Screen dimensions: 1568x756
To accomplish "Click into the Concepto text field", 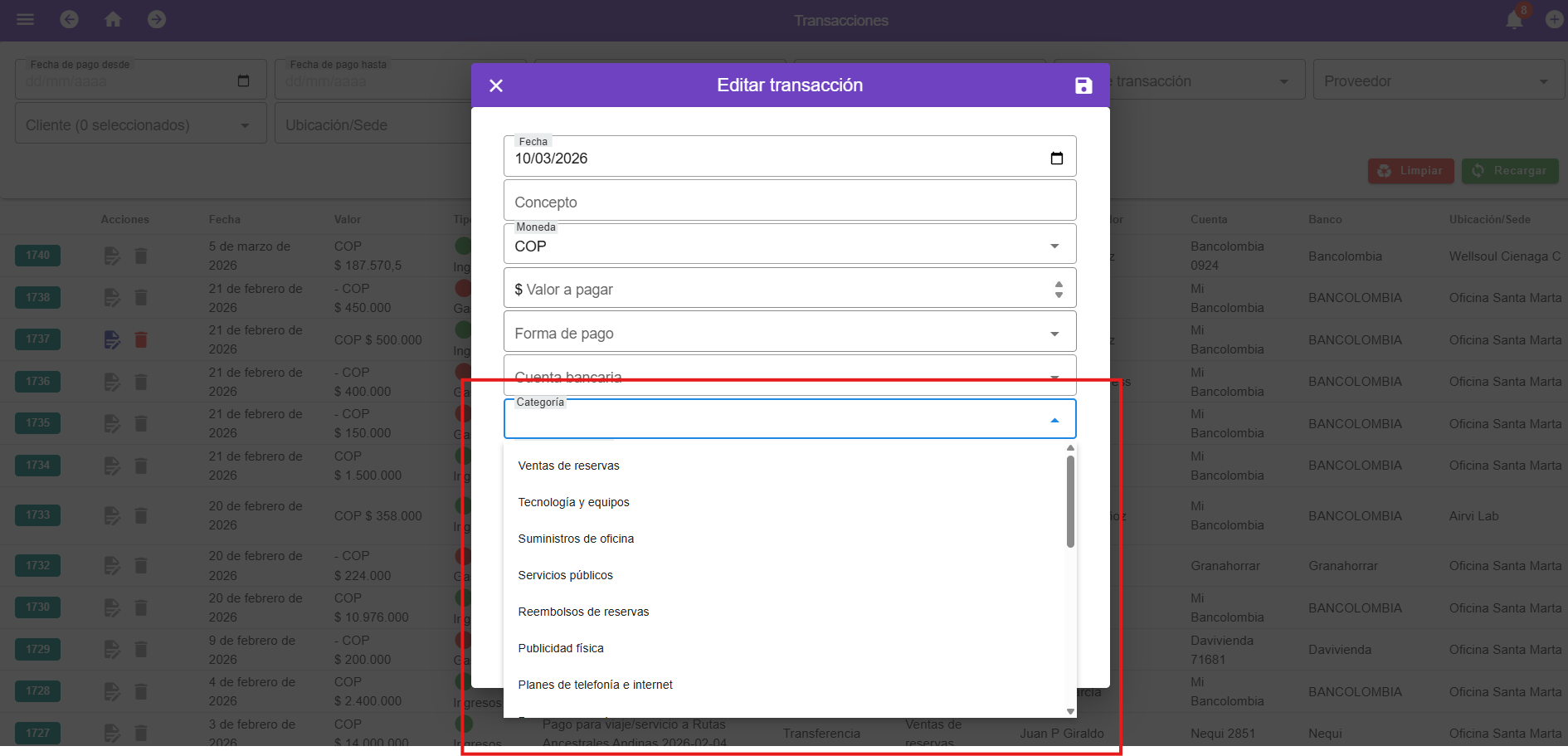I will click(788, 202).
